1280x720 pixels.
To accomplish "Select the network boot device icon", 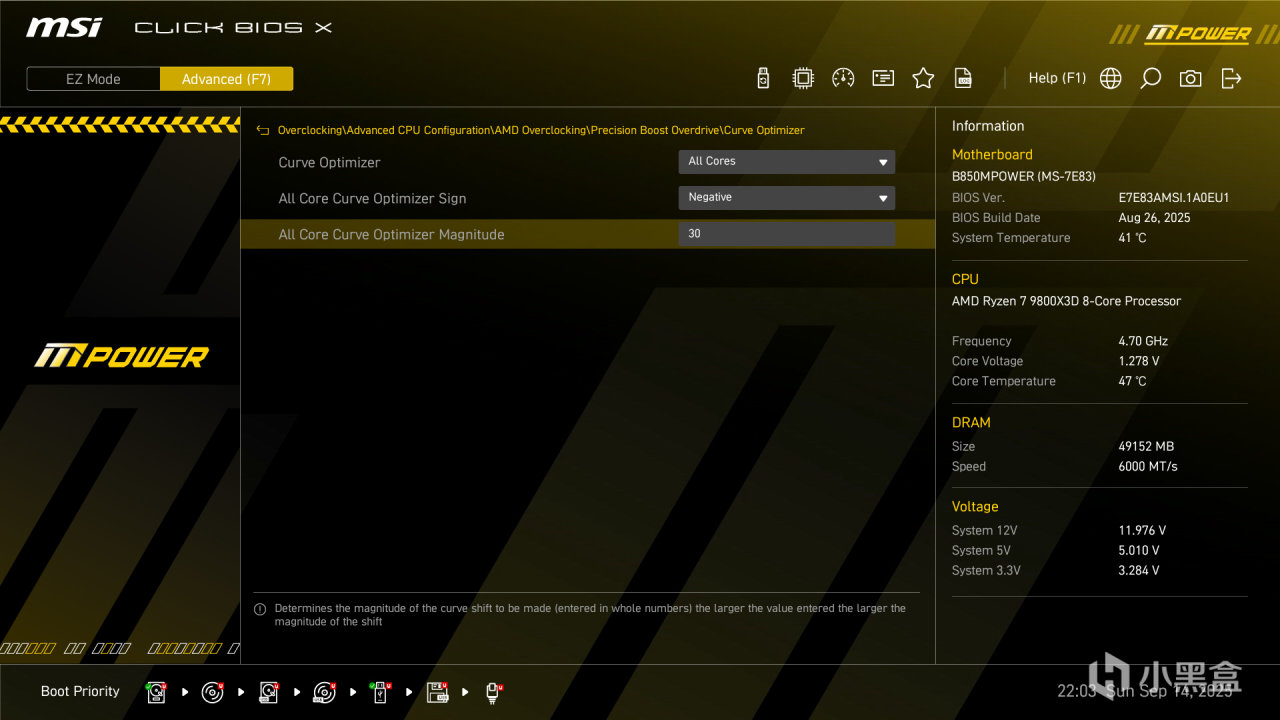I will click(493, 692).
